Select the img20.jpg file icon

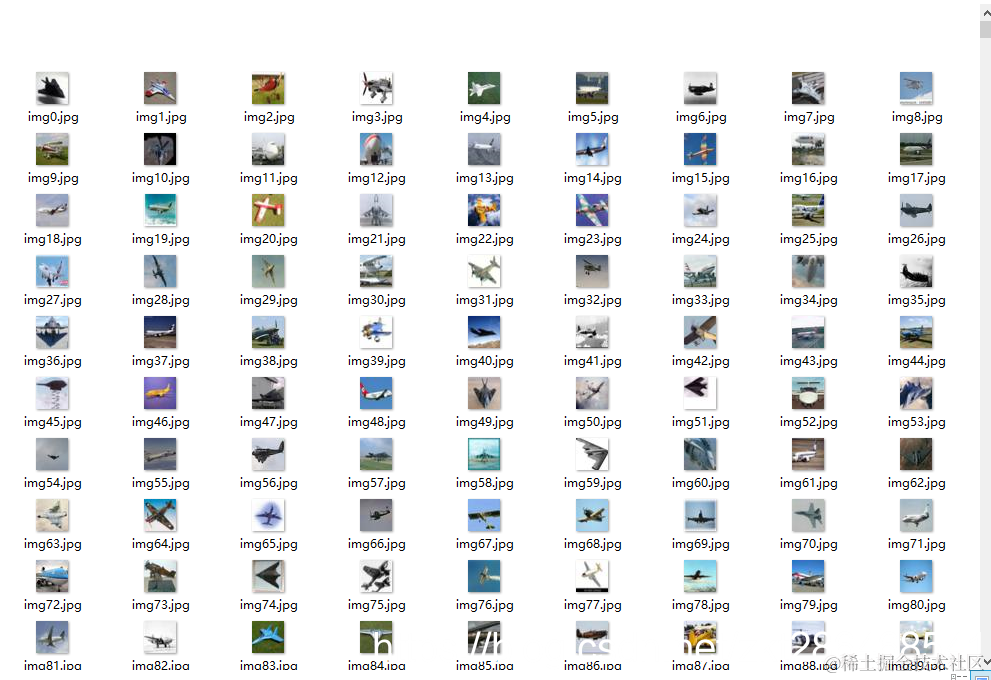pyautogui.click(x=269, y=210)
